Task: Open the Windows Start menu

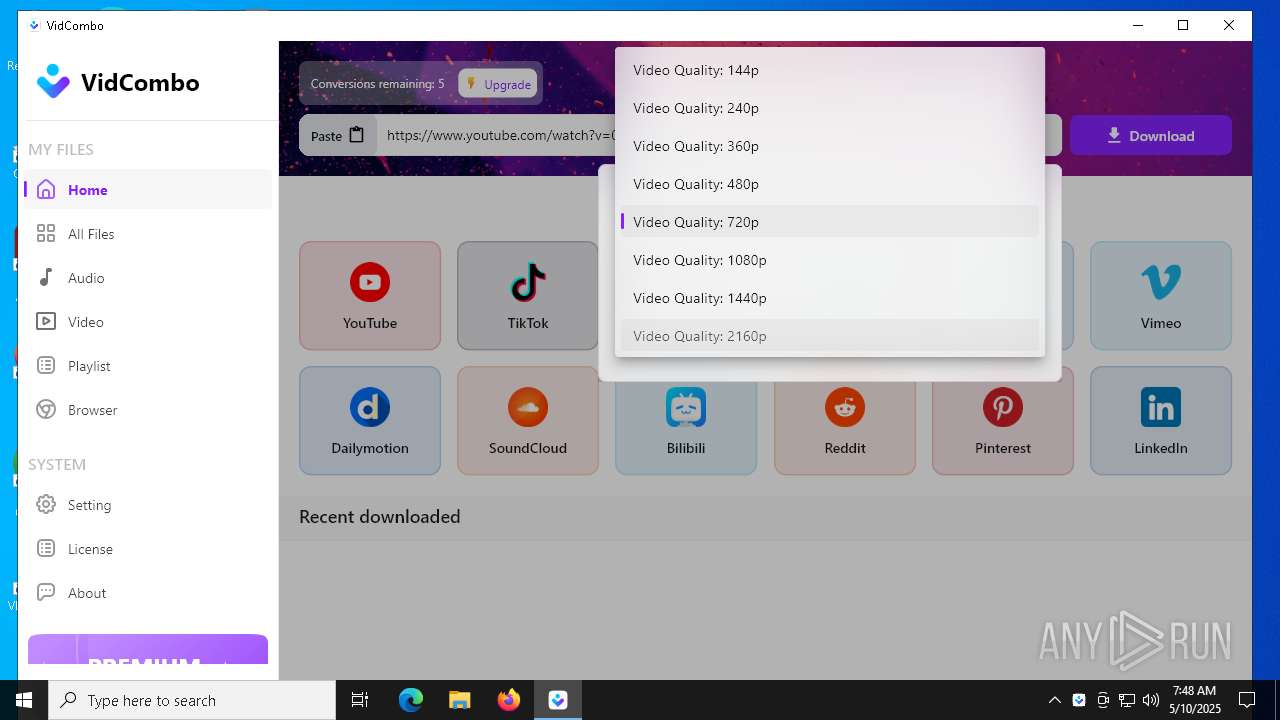Action: [24, 700]
